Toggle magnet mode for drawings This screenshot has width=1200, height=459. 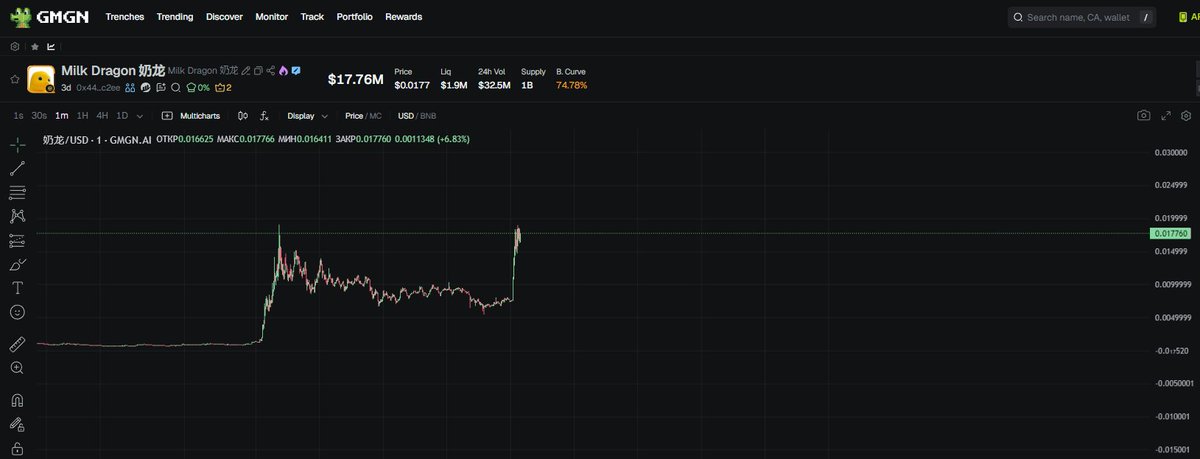[x=17, y=400]
